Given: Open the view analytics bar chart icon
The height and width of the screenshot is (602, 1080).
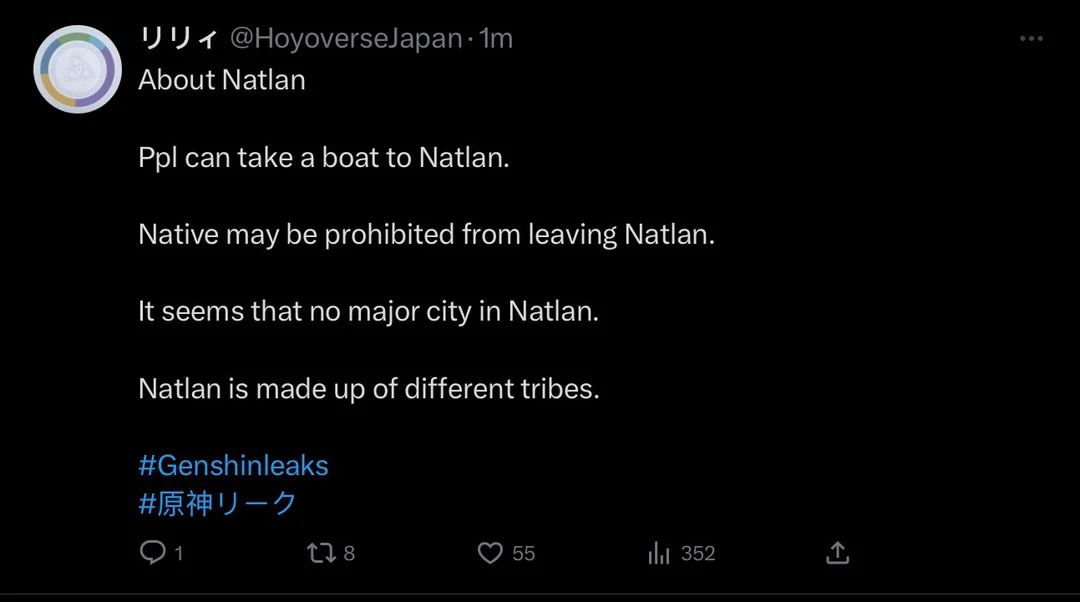Looking at the screenshot, I should tap(659, 552).
